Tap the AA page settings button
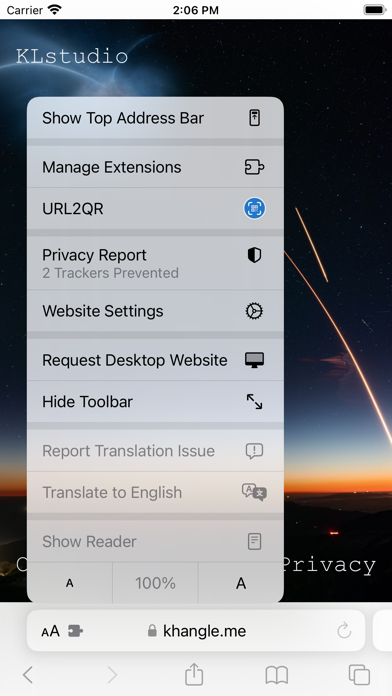Image resolution: width=392 pixels, height=696 pixels. point(50,631)
